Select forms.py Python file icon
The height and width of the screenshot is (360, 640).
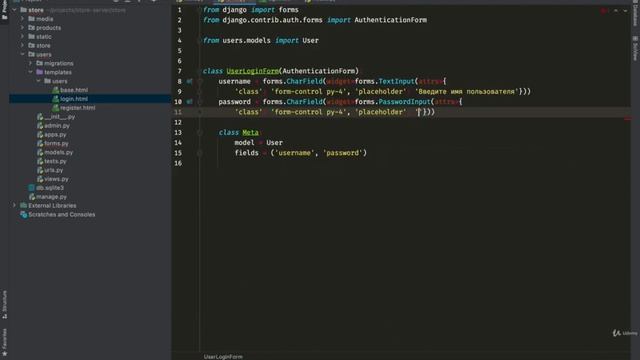point(40,143)
